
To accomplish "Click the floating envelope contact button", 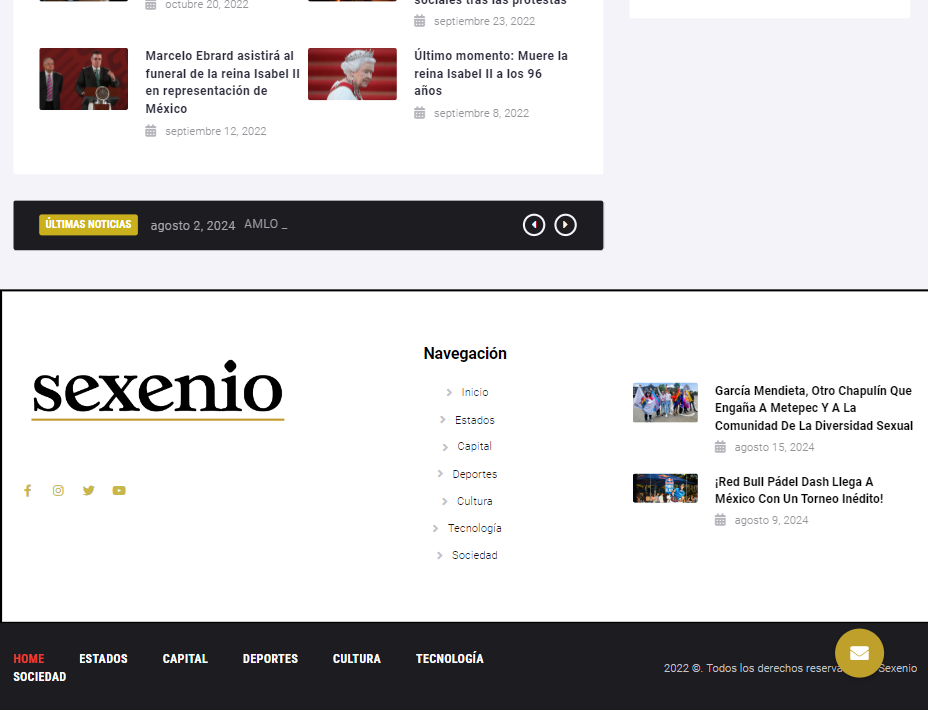I will (x=859, y=653).
